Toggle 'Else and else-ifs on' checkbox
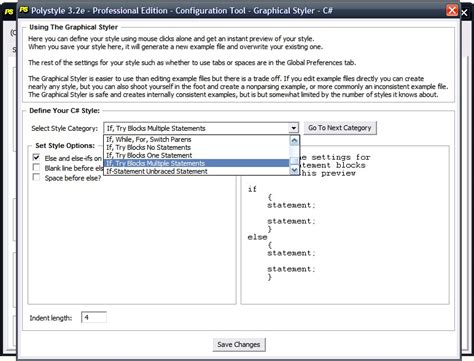This screenshot has height=361, width=474. 36,157
